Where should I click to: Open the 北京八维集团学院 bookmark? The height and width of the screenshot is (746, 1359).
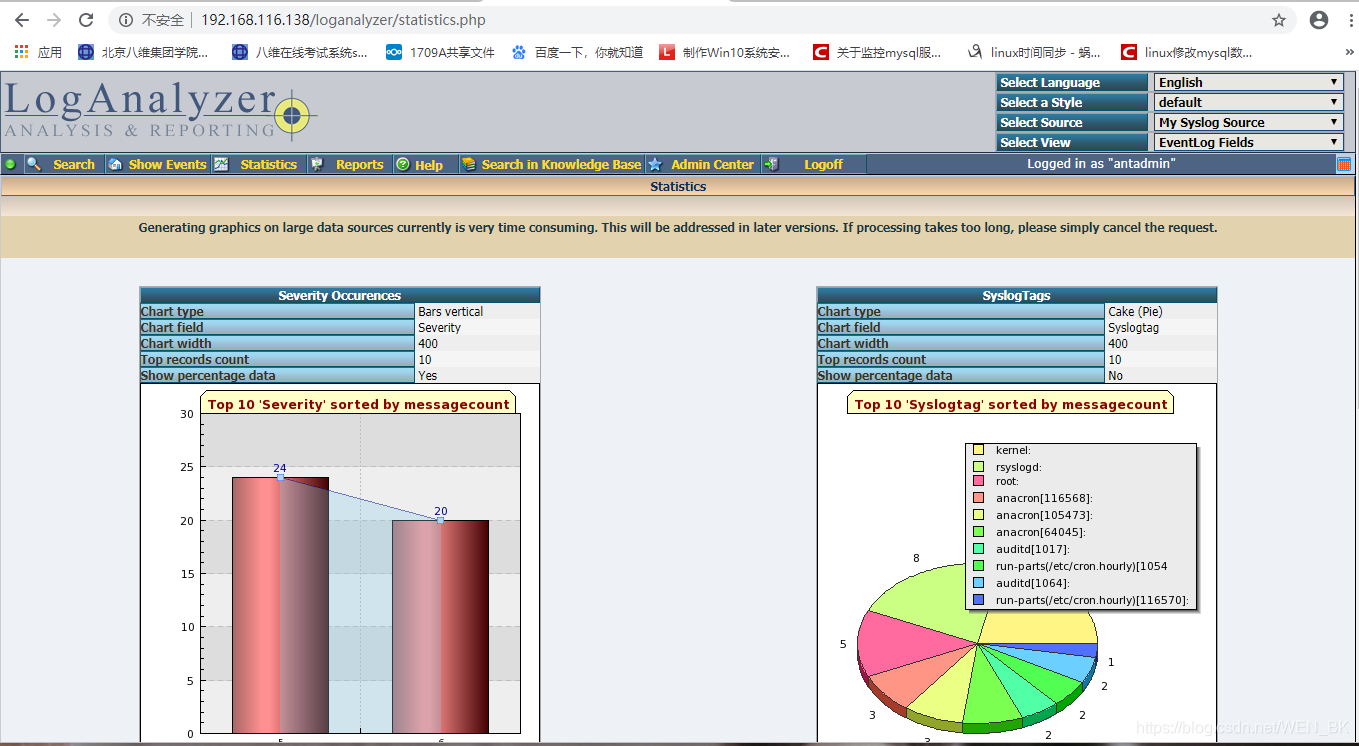tap(144, 52)
